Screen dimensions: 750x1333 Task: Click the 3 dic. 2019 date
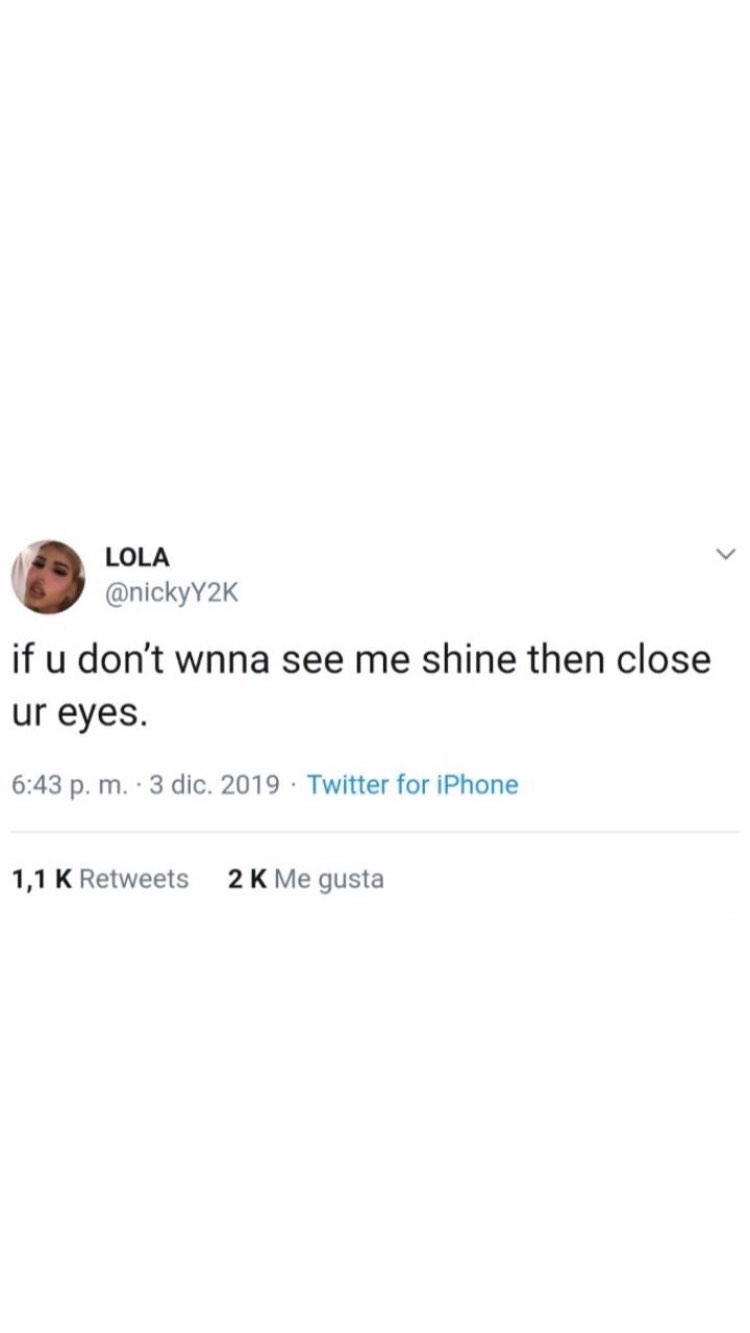214,785
